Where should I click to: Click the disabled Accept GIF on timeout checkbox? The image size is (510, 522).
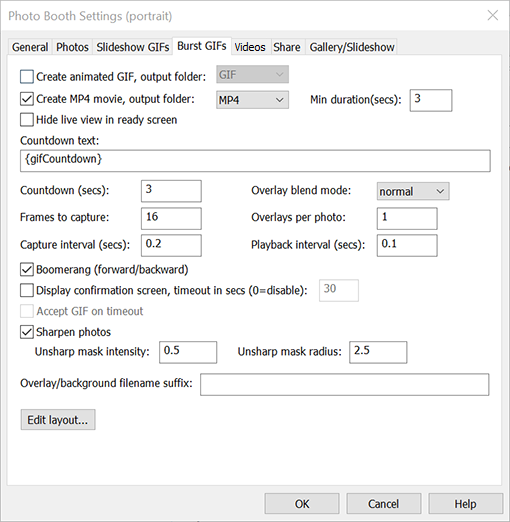[27, 311]
